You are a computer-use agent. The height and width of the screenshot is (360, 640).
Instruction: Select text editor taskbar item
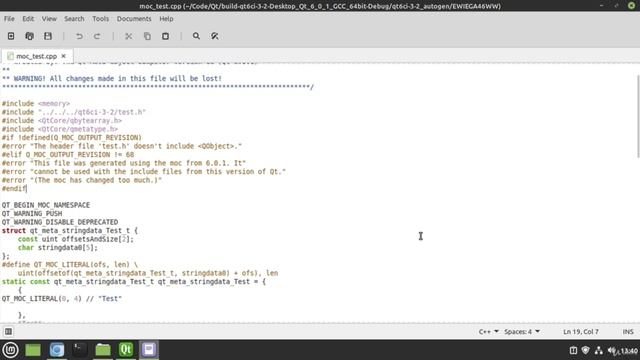pos(149,350)
